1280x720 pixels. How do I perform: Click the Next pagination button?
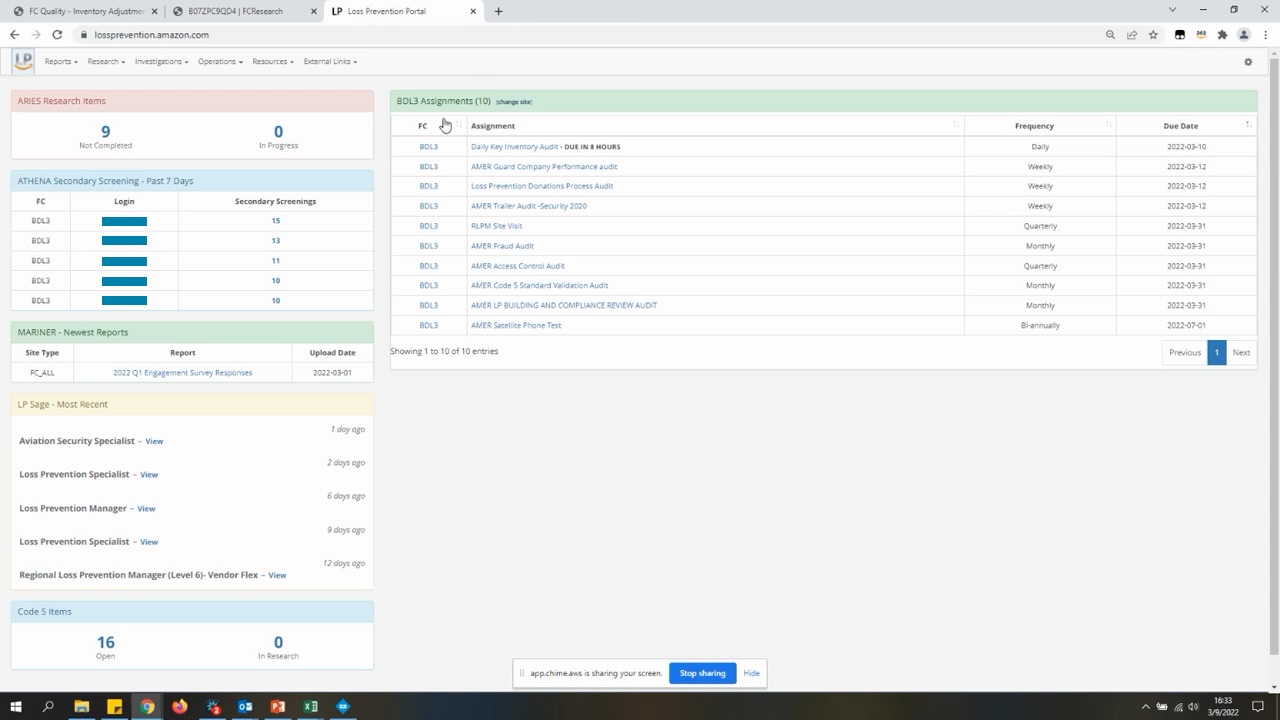click(1241, 352)
